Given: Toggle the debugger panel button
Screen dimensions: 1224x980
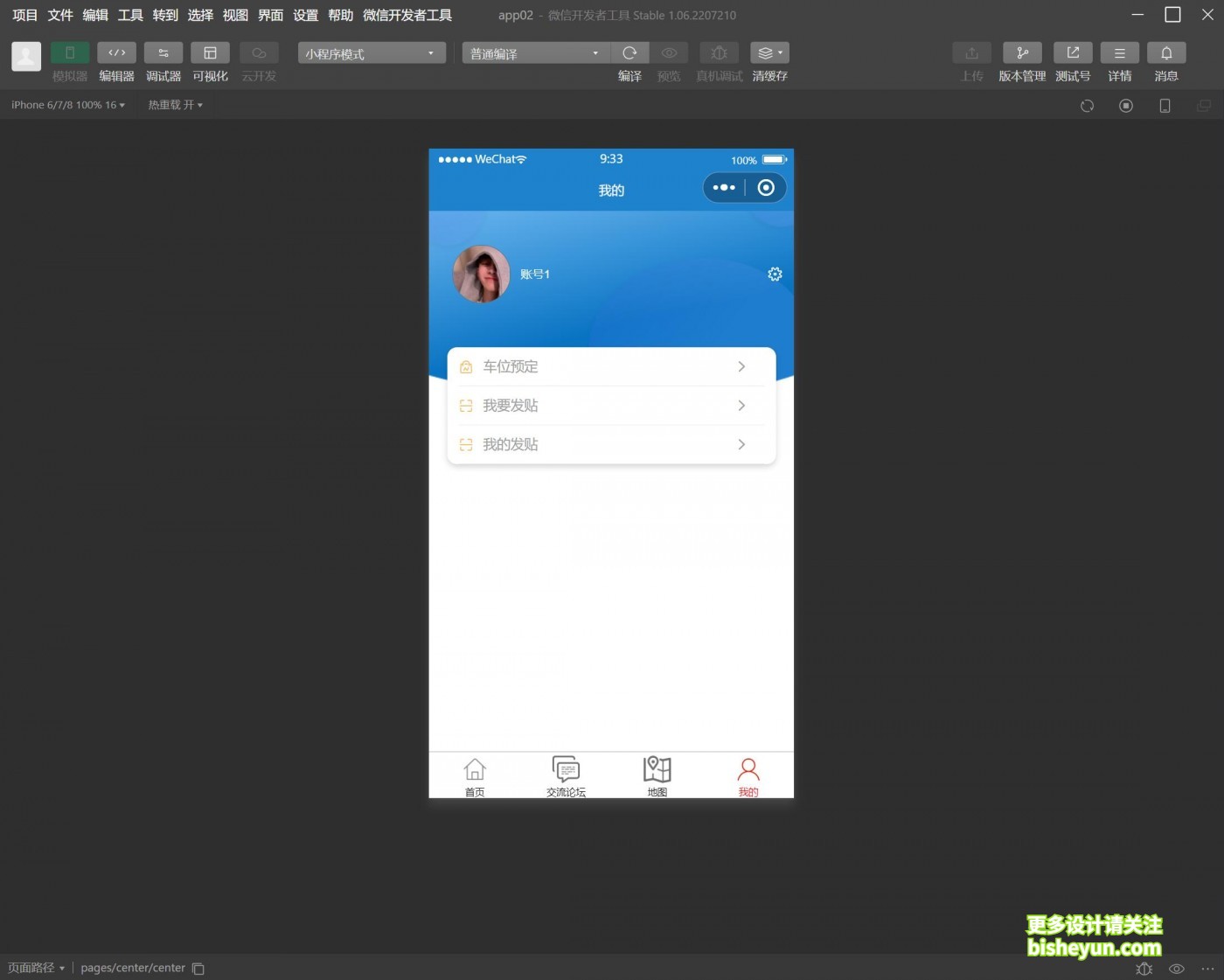Looking at the screenshot, I should 163,53.
